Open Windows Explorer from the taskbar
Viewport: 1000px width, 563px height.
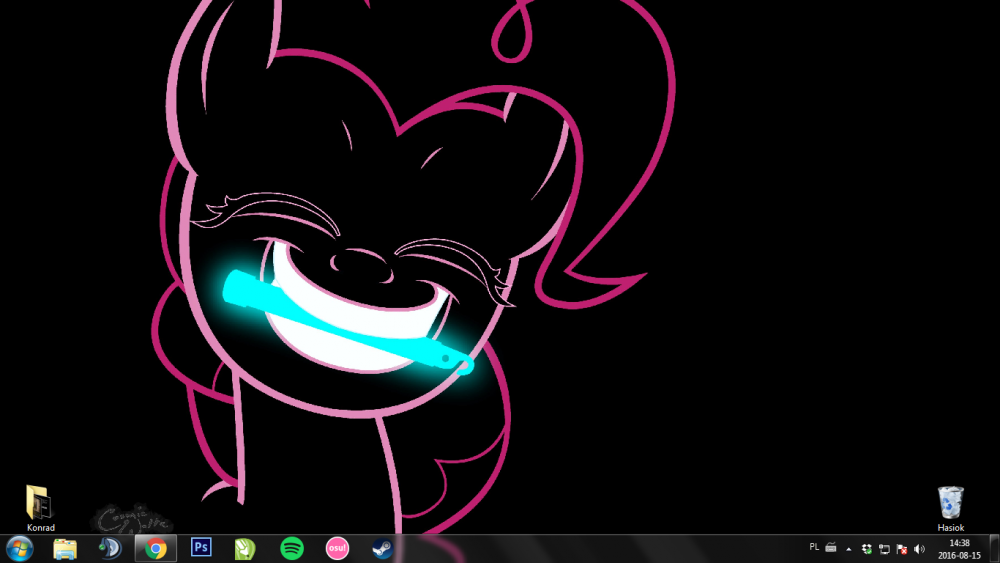coord(65,548)
